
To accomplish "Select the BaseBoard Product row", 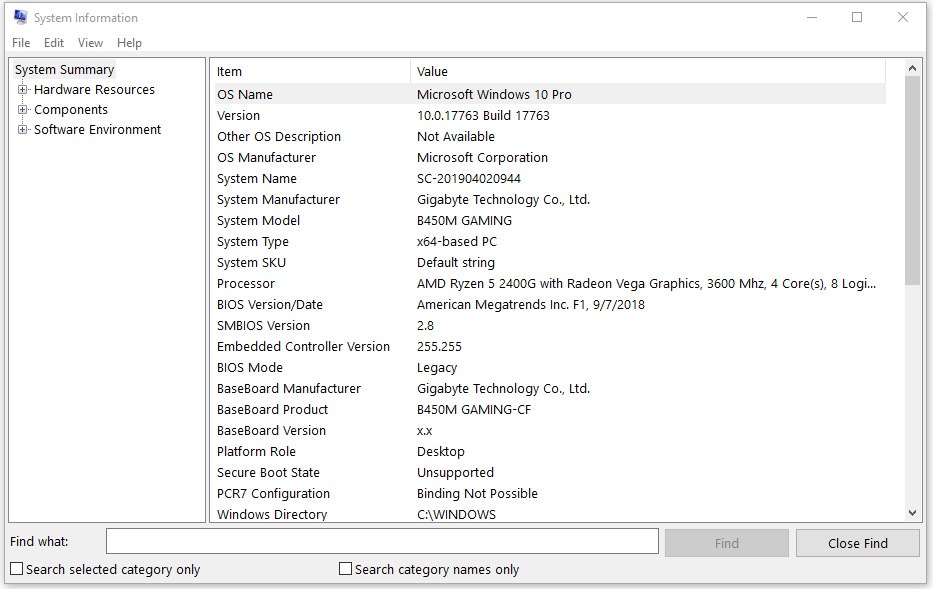I will click(x=550, y=410).
